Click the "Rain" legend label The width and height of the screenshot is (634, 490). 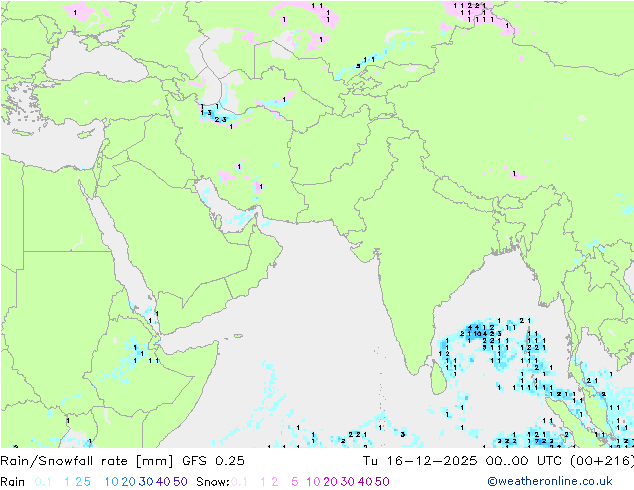[13, 482]
